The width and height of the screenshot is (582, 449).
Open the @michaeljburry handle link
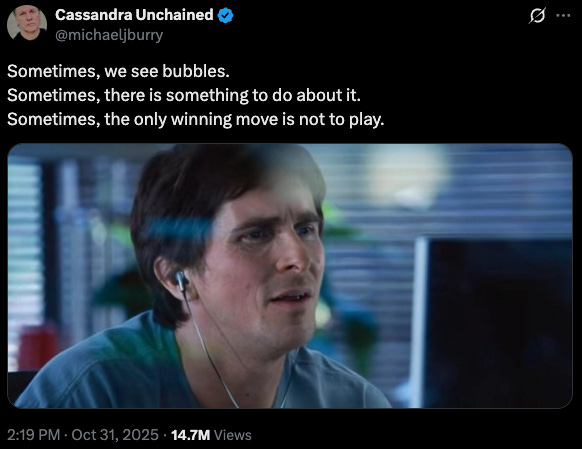109,35
